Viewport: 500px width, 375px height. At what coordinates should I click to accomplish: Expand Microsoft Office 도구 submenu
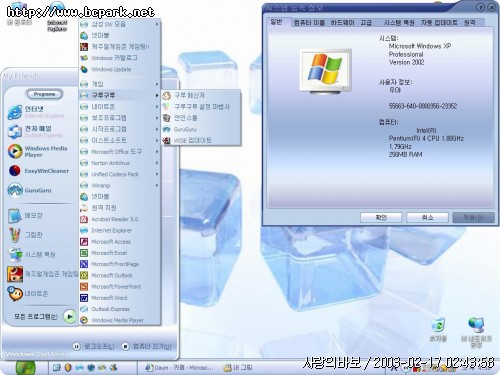pyautogui.click(x=119, y=152)
